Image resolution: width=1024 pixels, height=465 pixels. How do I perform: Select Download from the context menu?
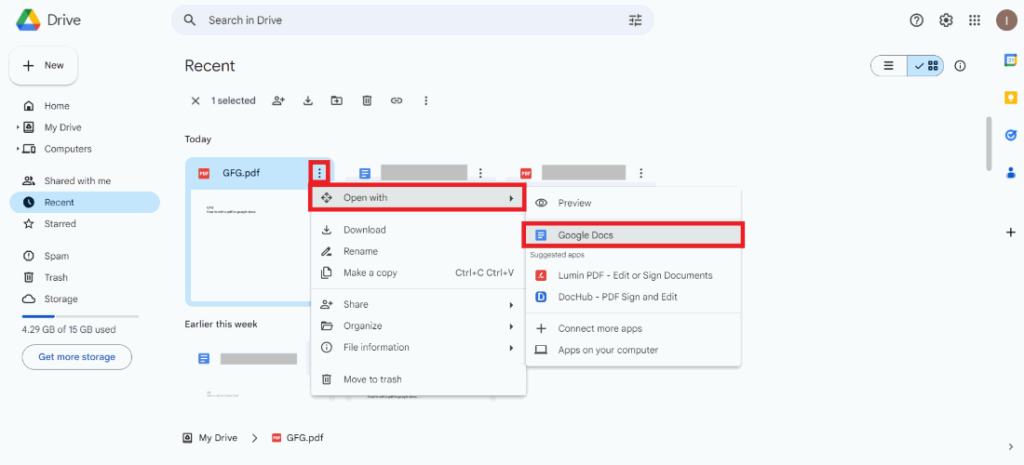pos(418,230)
